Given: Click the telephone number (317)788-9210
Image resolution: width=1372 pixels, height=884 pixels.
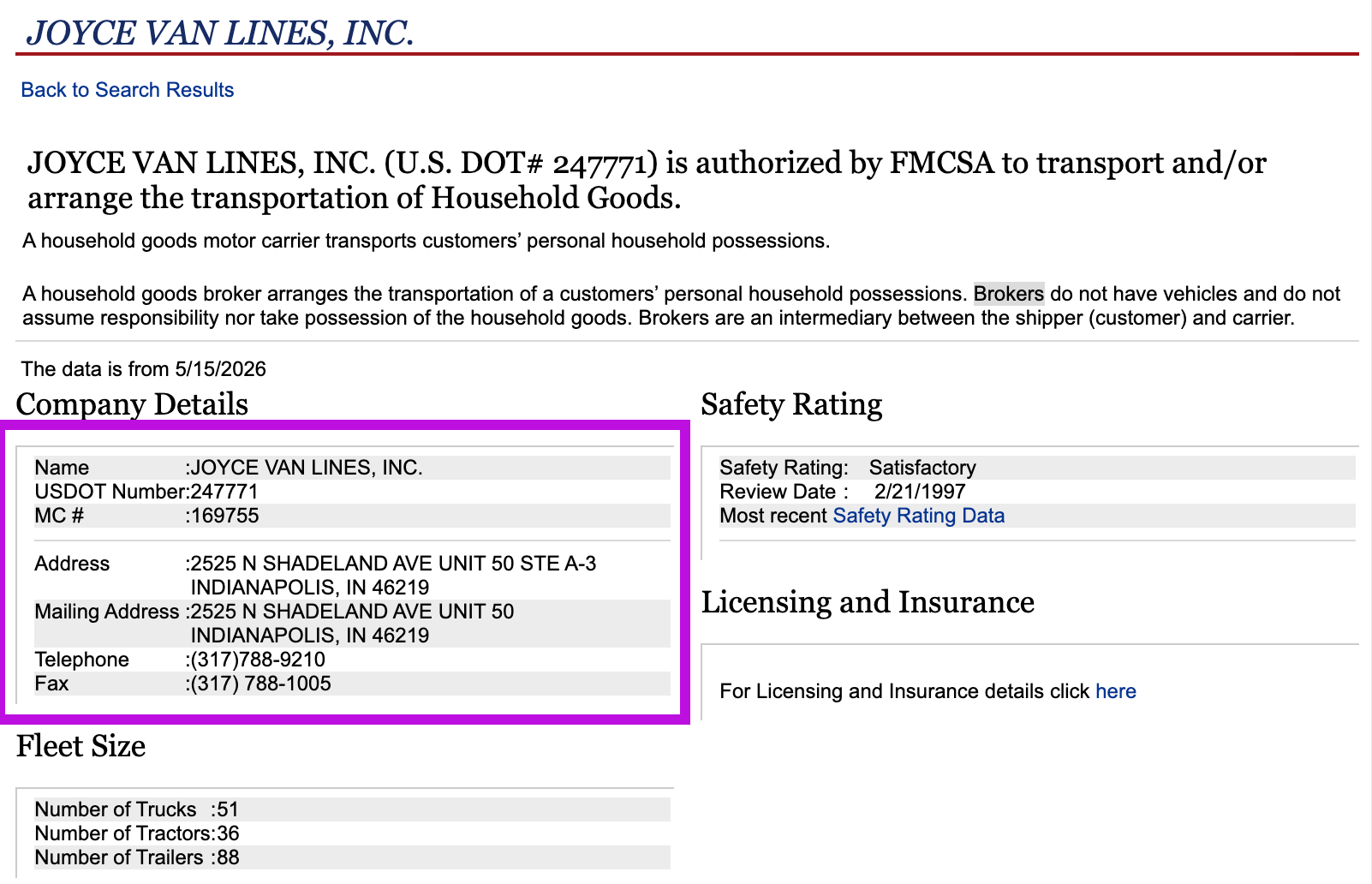Looking at the screenshot, I should (x=258, y=660).
